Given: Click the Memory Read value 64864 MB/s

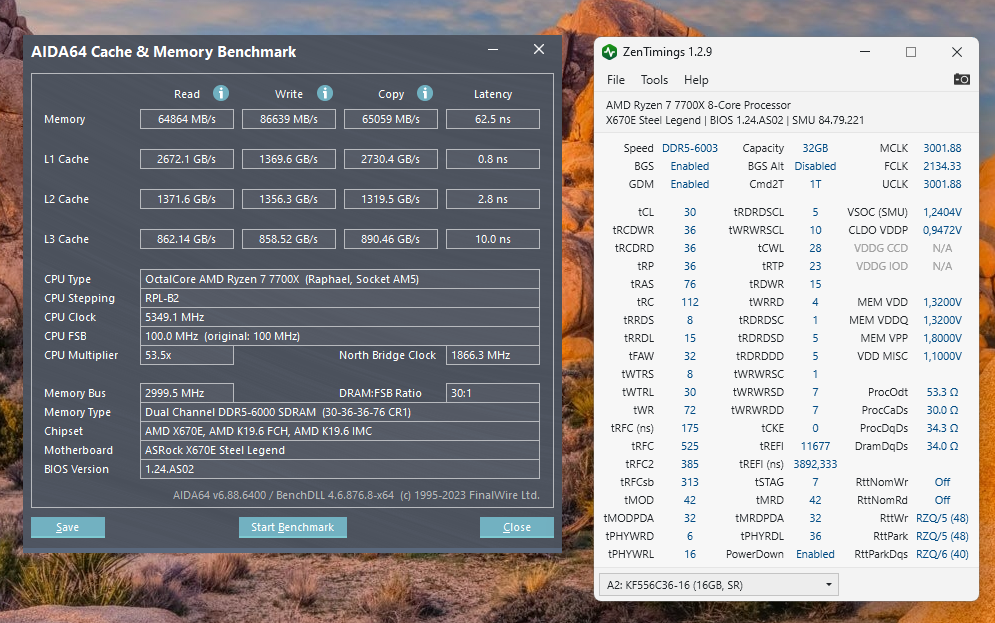Looking at the screenshot, I should [187, 119].
